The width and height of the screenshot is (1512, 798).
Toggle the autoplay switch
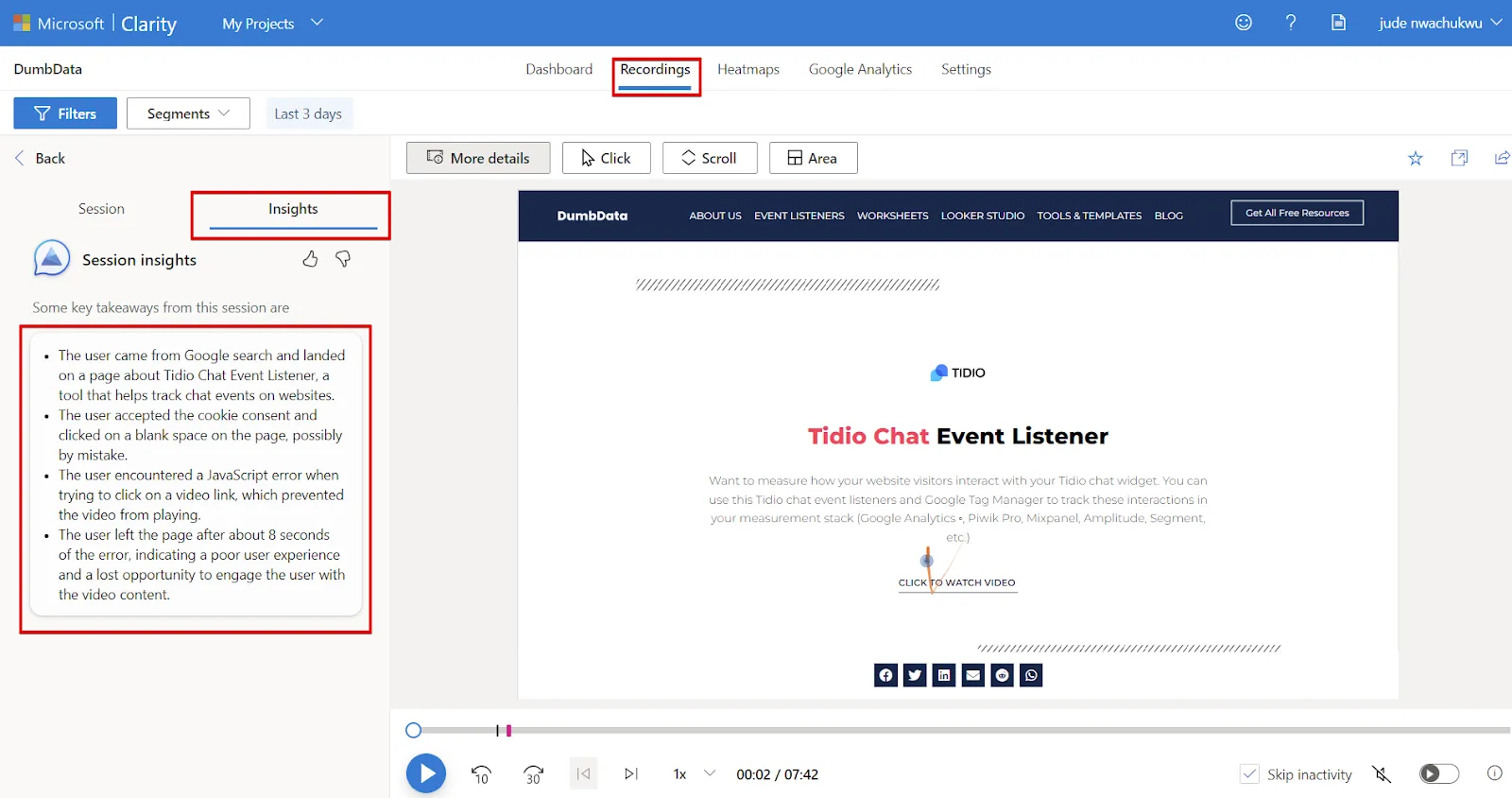(1439, 773)
